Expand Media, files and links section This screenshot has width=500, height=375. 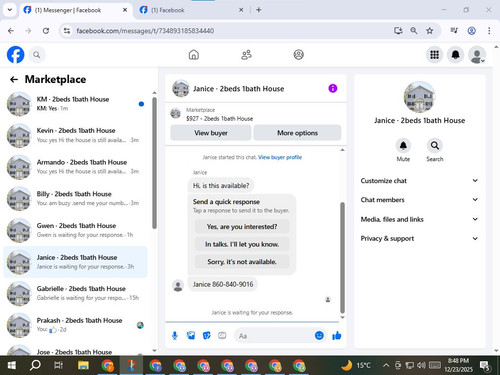coord(419,219)
